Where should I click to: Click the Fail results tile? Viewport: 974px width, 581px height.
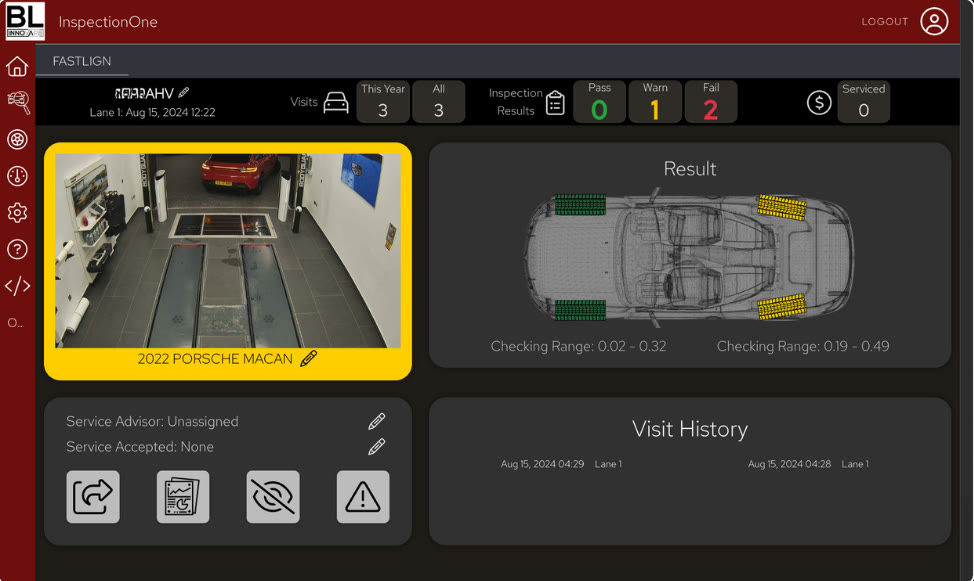(x=711, y=101)
